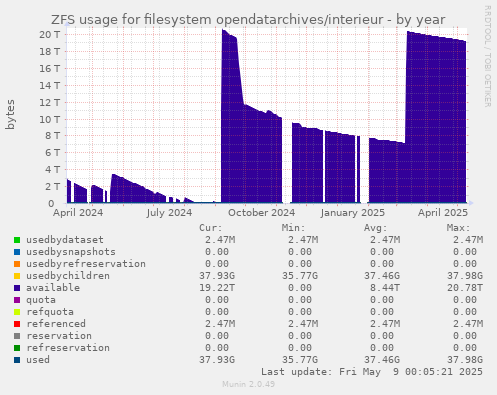
Task: Click the gray reservation color swatch
Action: click(17, 336)
